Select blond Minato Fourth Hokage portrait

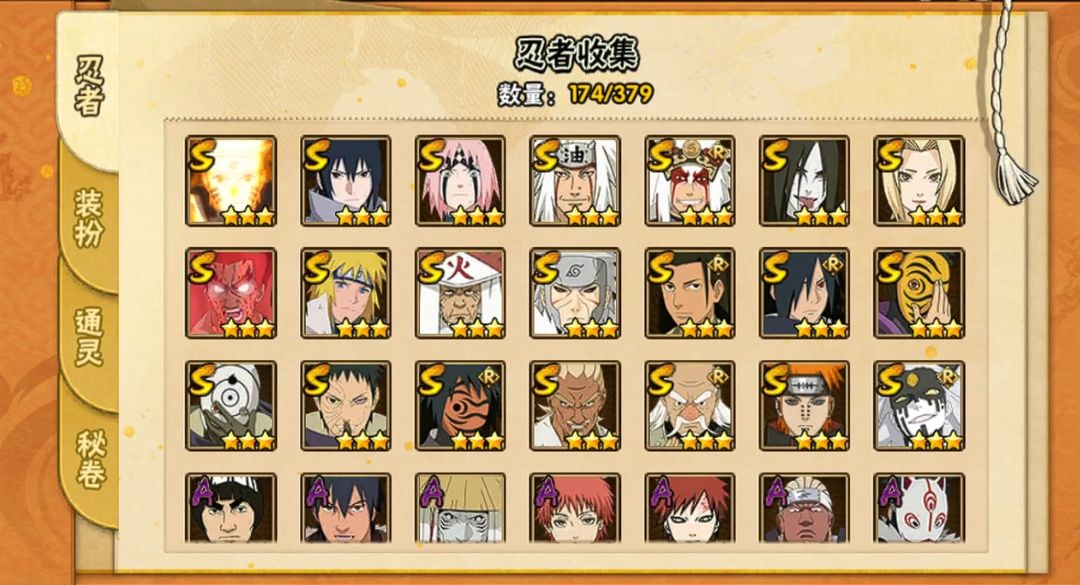346,293
